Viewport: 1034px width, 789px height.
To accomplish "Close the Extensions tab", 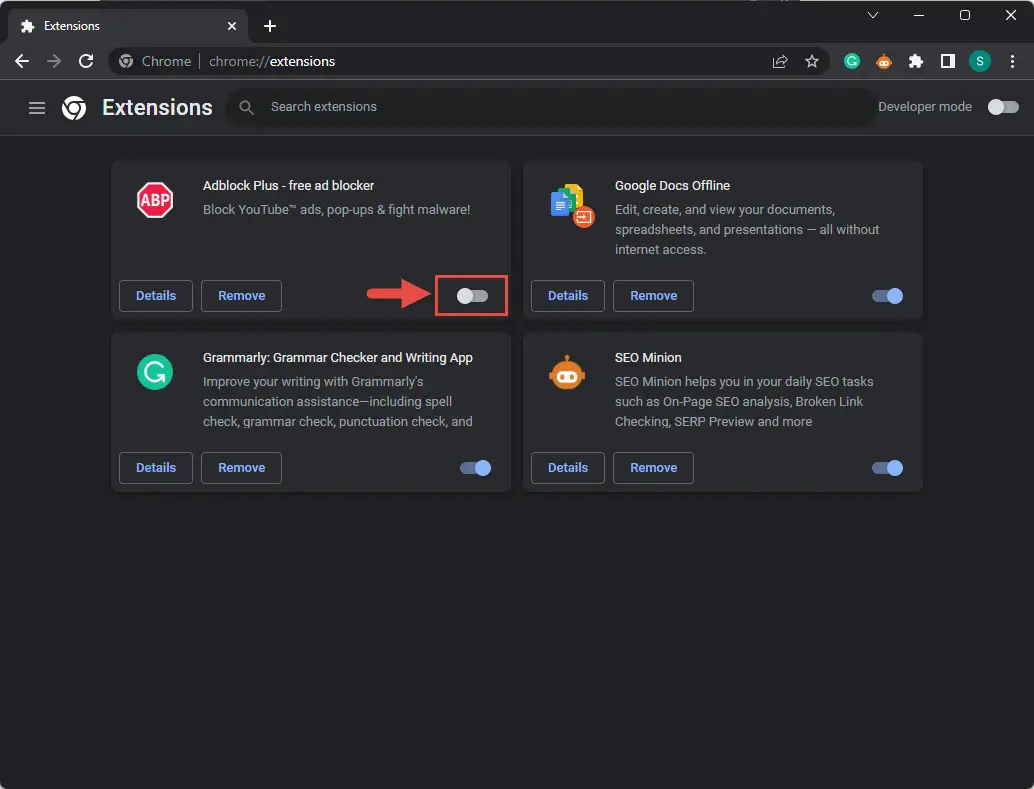I will (231, 26).
